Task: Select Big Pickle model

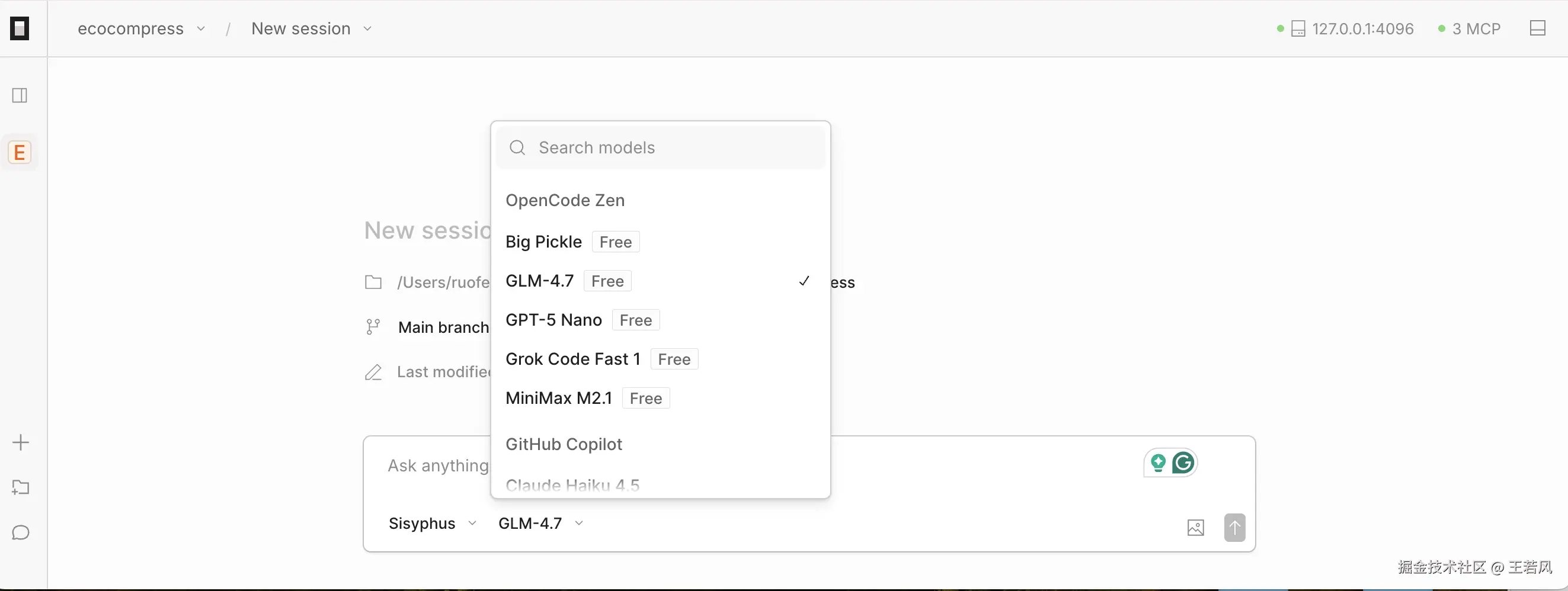Action: (543, 242)
